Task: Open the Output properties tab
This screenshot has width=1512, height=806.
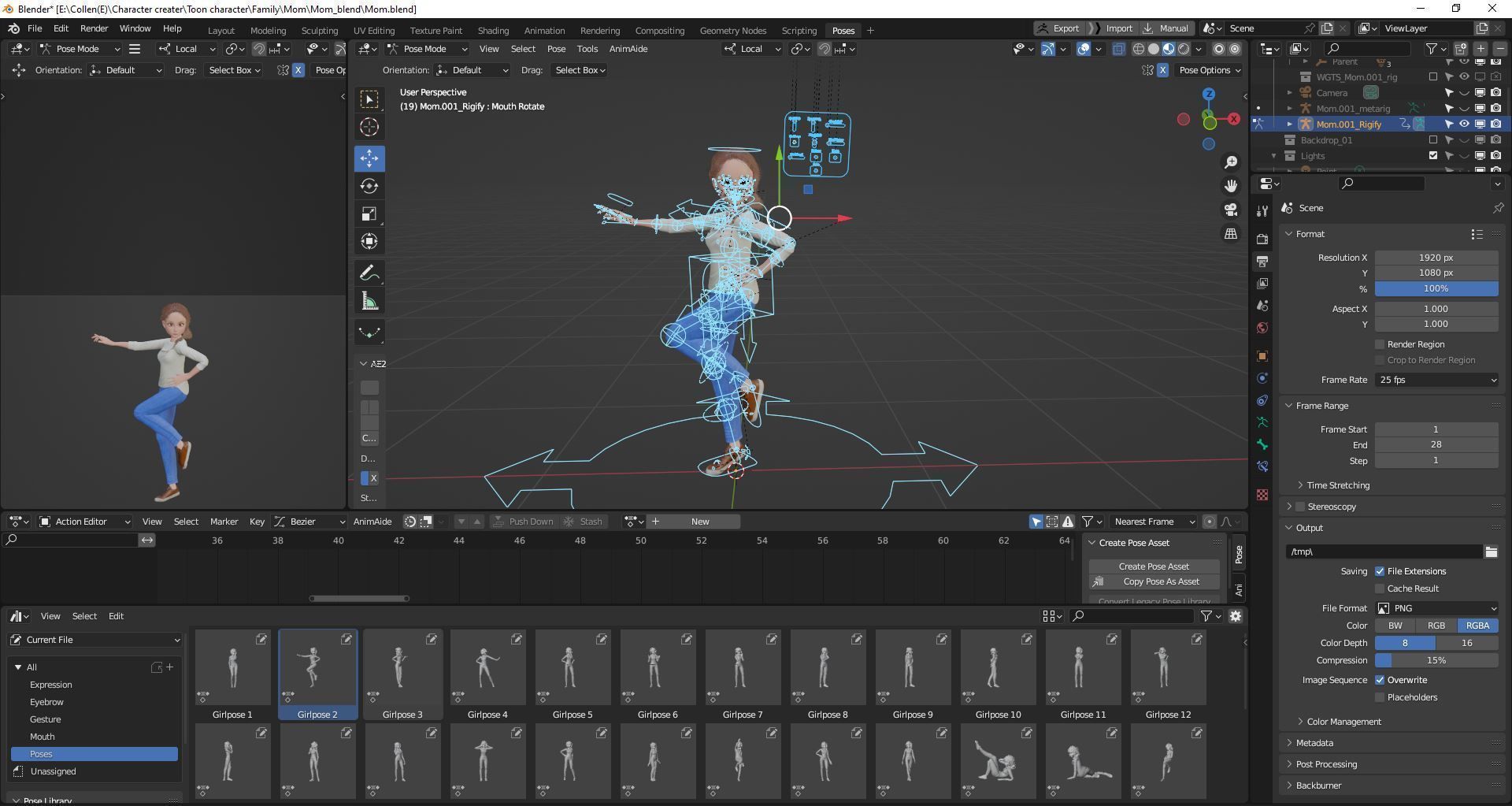Action: point(1262,261)
